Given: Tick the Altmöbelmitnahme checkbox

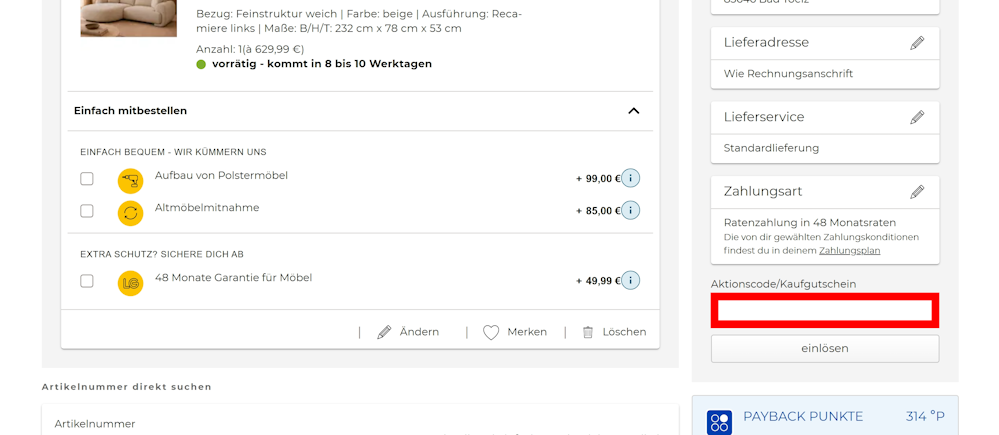Looking at the screenshot, I should click(x=87, y=211).
